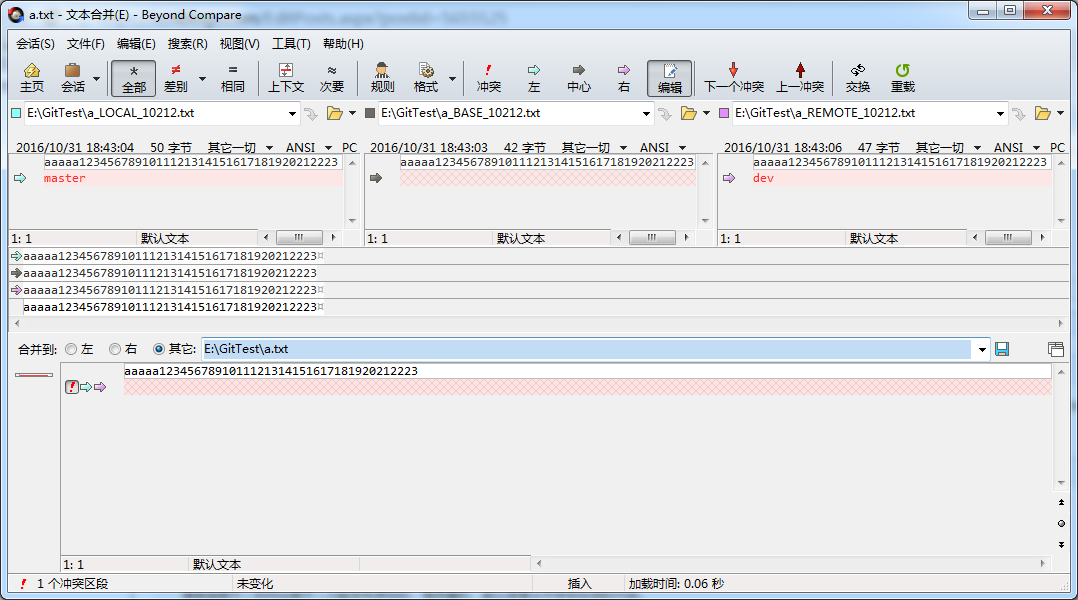Go to 上一冲突 previous conflict

800,77
